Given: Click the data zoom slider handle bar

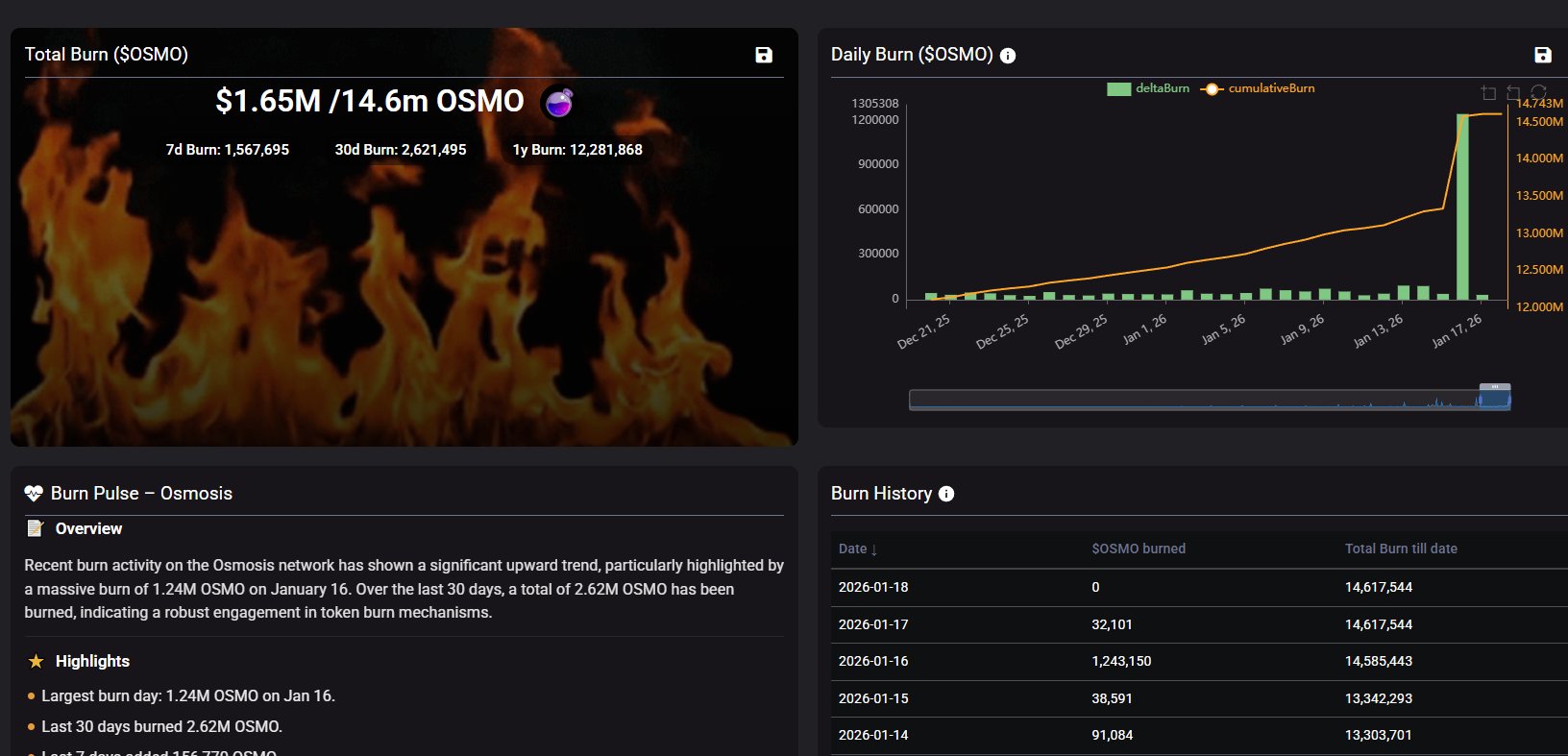Looking at the screenshot, I should click(1494, 386).
